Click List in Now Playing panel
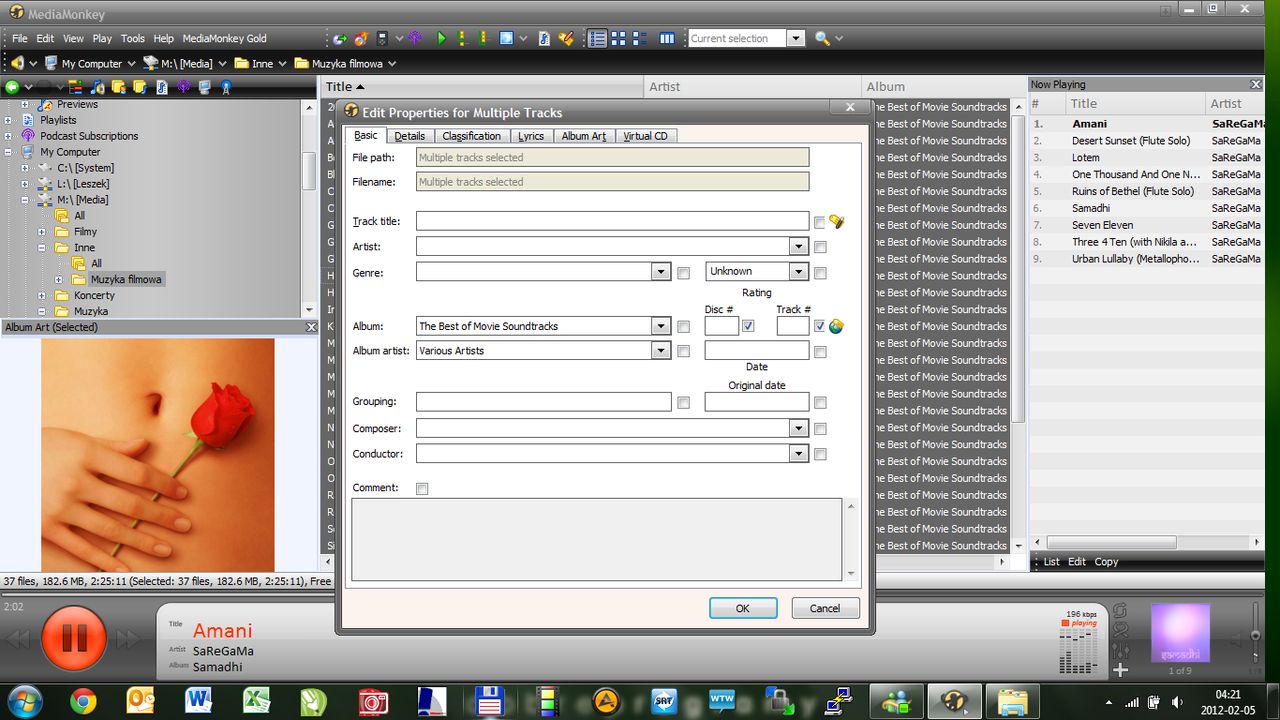 point(1052,562)
